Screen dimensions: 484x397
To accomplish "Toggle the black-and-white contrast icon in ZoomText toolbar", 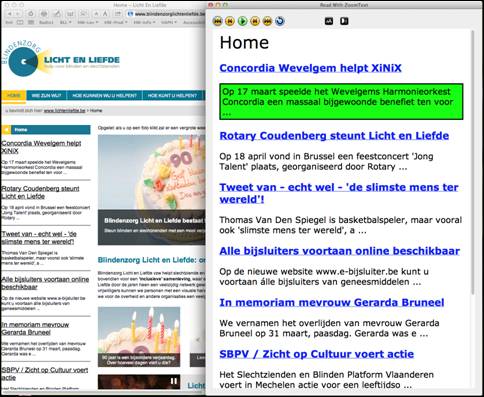I will coord(344,21).
